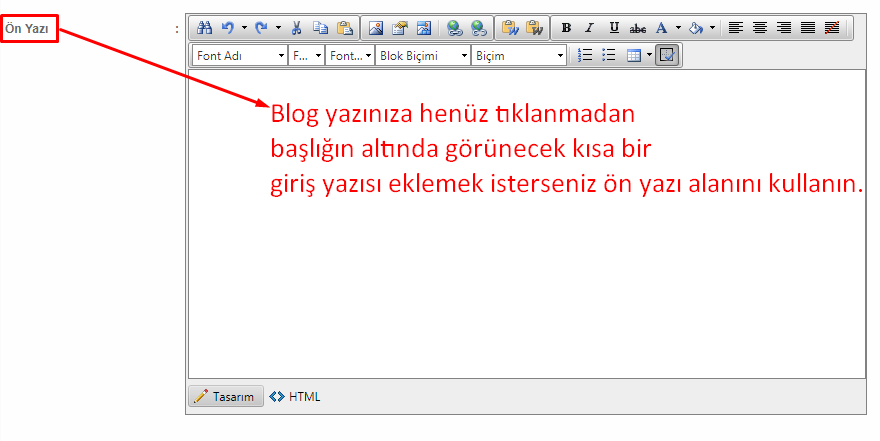Toggle the active editor mode button beside table
The width and height of the screenshot is (880, 441).
click(667, 55)
